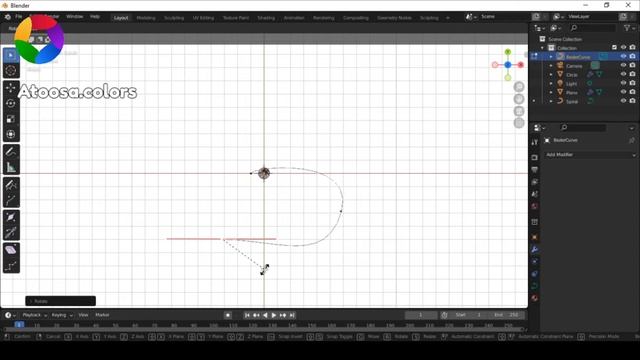
Task: Activate the Transform tool
Action: [11, 134]
